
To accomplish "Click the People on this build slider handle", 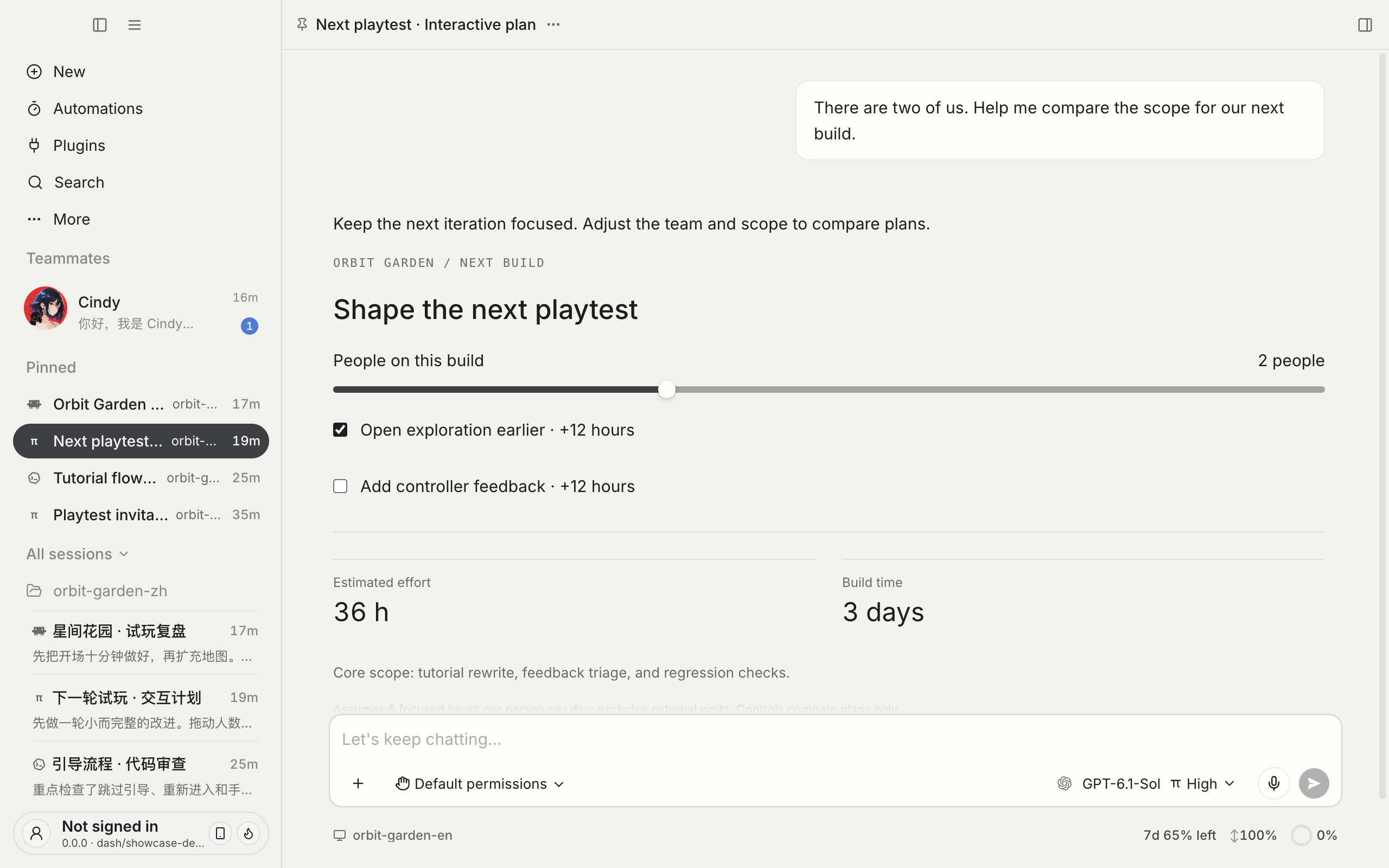I will coord(666,390).
